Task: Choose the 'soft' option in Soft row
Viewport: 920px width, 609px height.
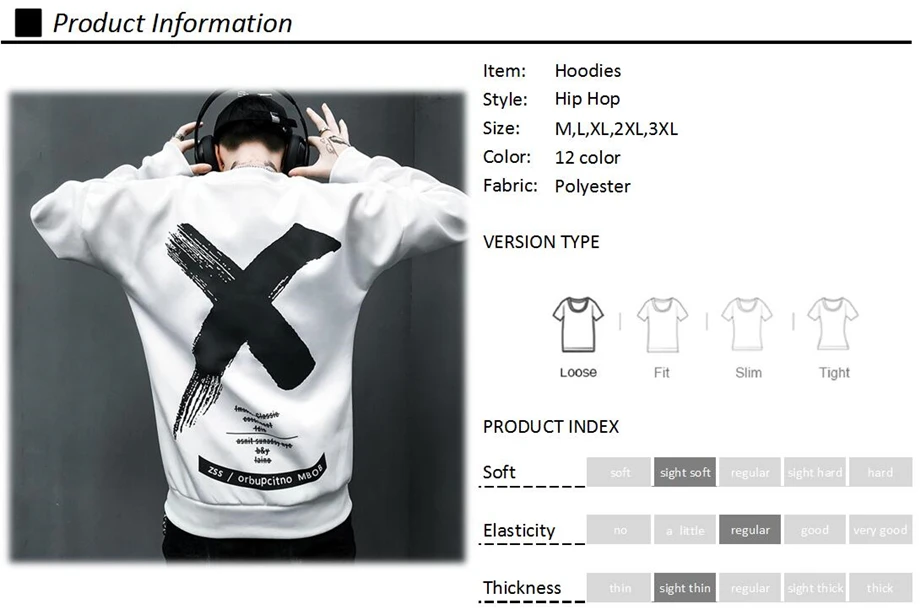Action: [619, 472]
